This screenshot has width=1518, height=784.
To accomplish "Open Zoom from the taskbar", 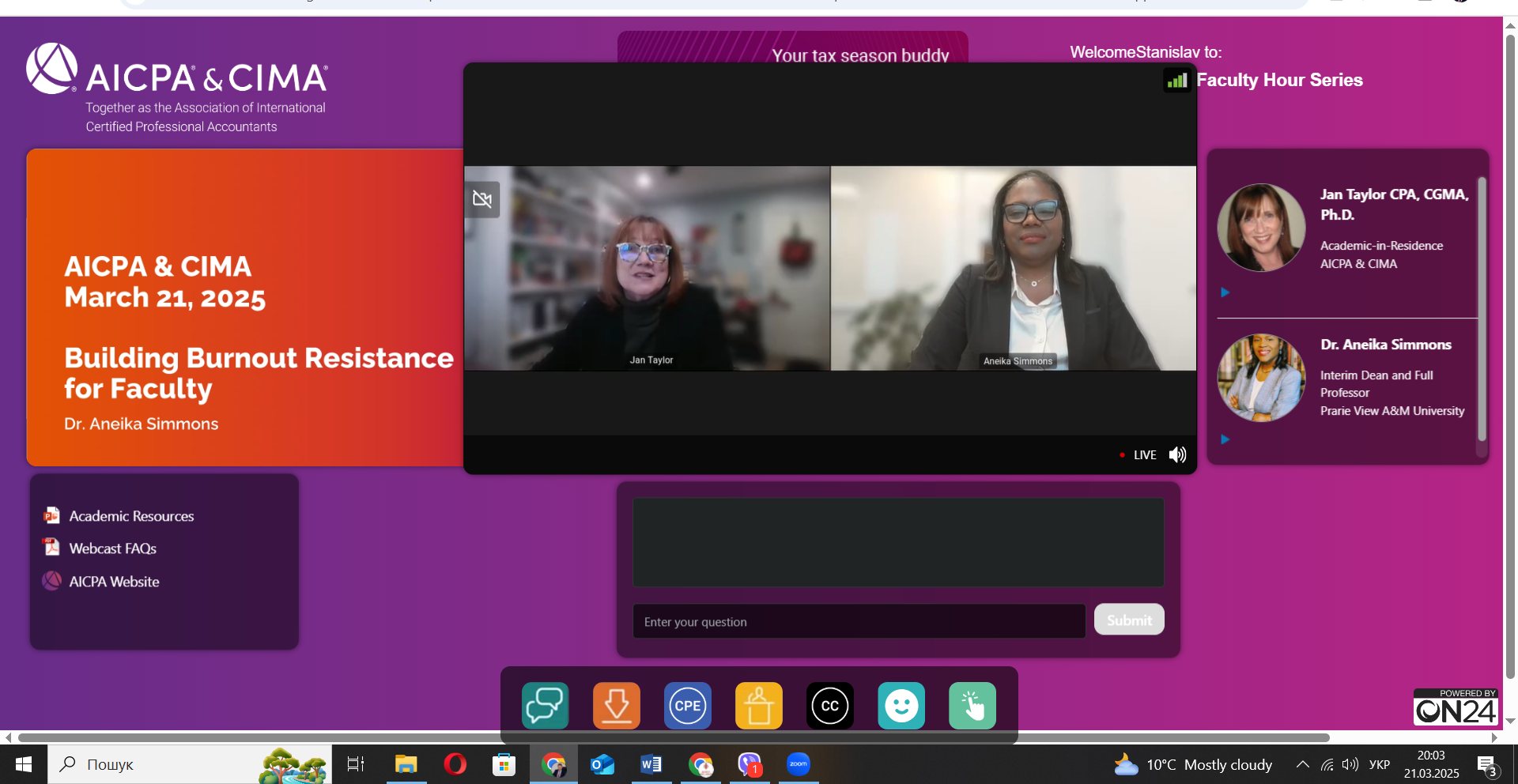I will (x=799, y=764).
